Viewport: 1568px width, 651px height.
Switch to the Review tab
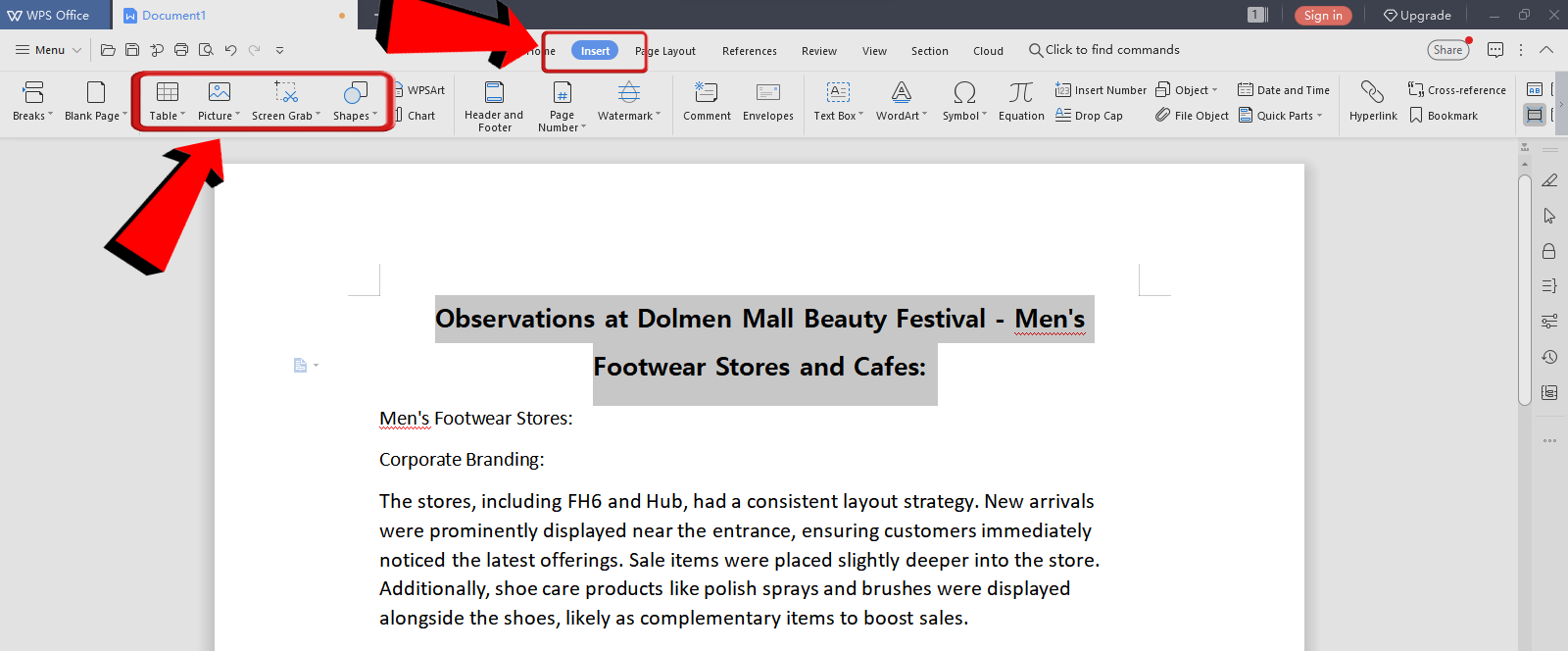click(x=819, y=51)
